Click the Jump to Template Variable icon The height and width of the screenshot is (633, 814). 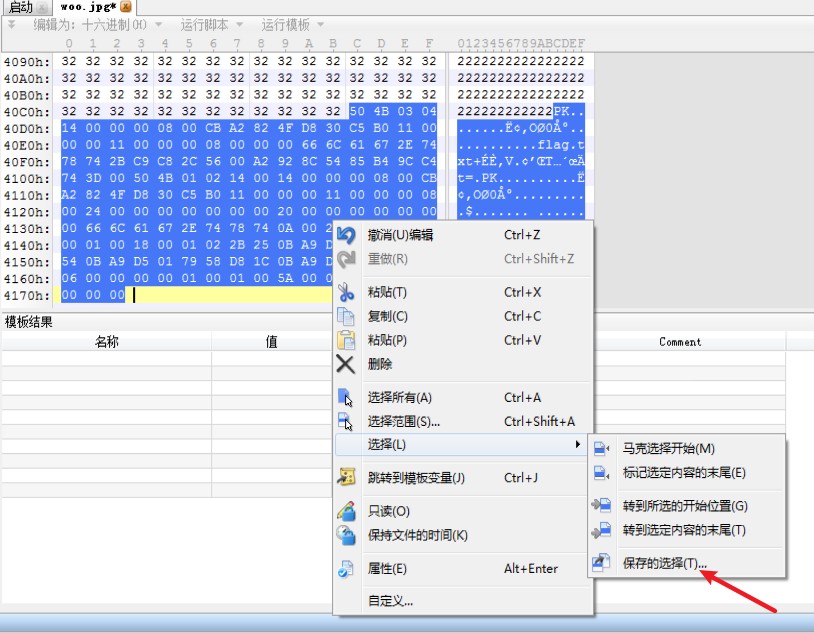pos(345,477)
